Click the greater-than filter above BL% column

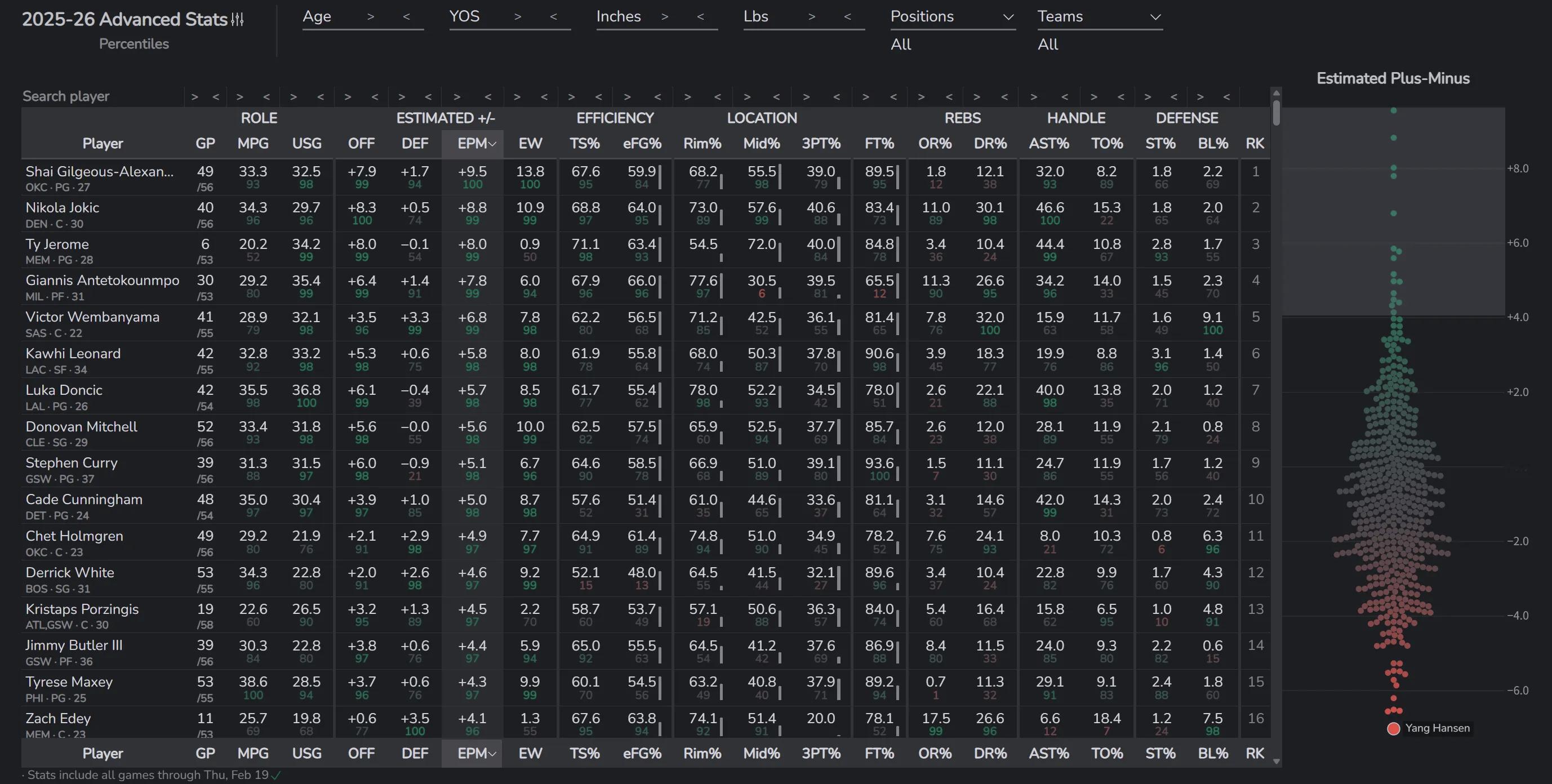tap(1200, 97)
